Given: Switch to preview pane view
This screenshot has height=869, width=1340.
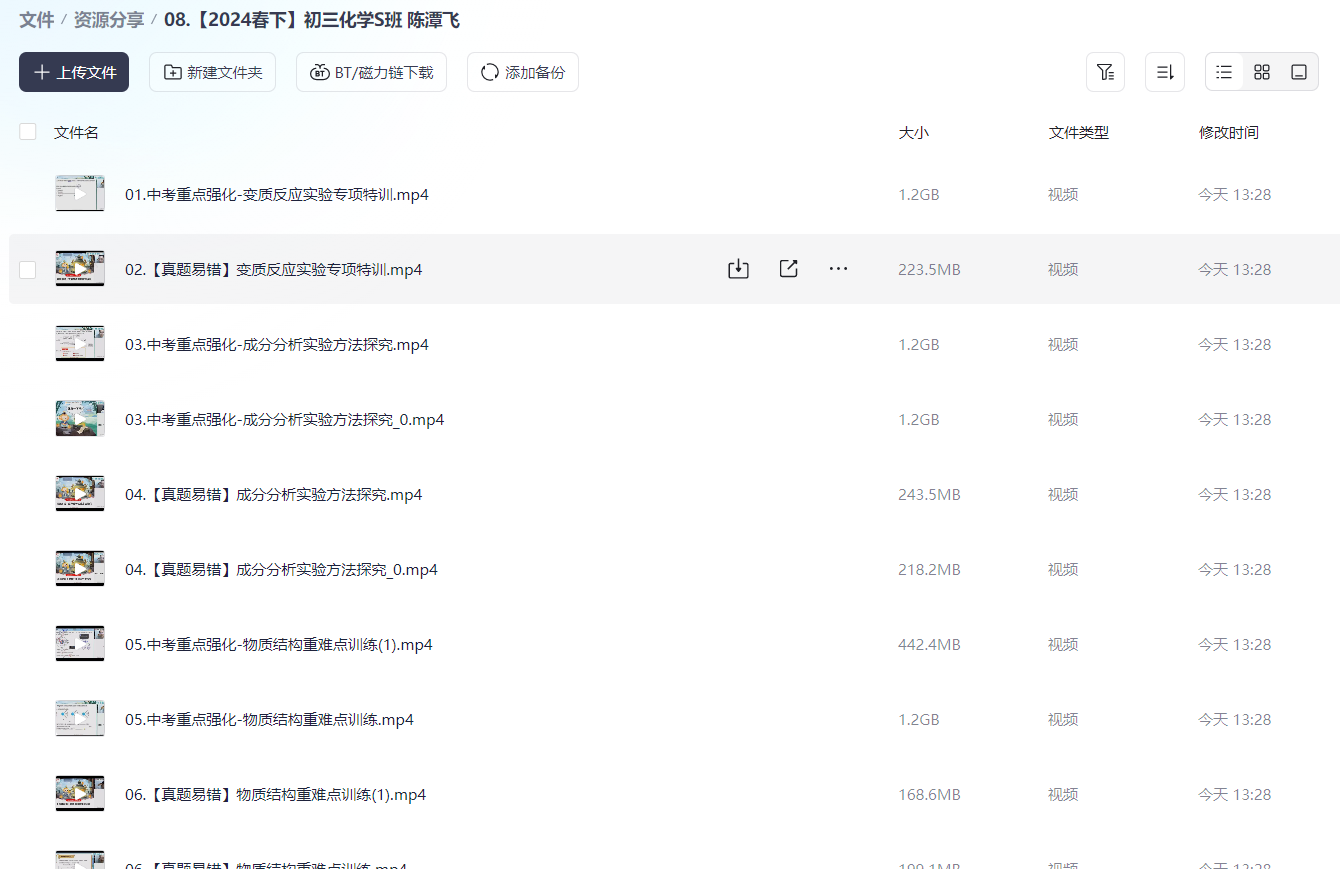Looking at the screenshot, I should tap(1298, 71).
